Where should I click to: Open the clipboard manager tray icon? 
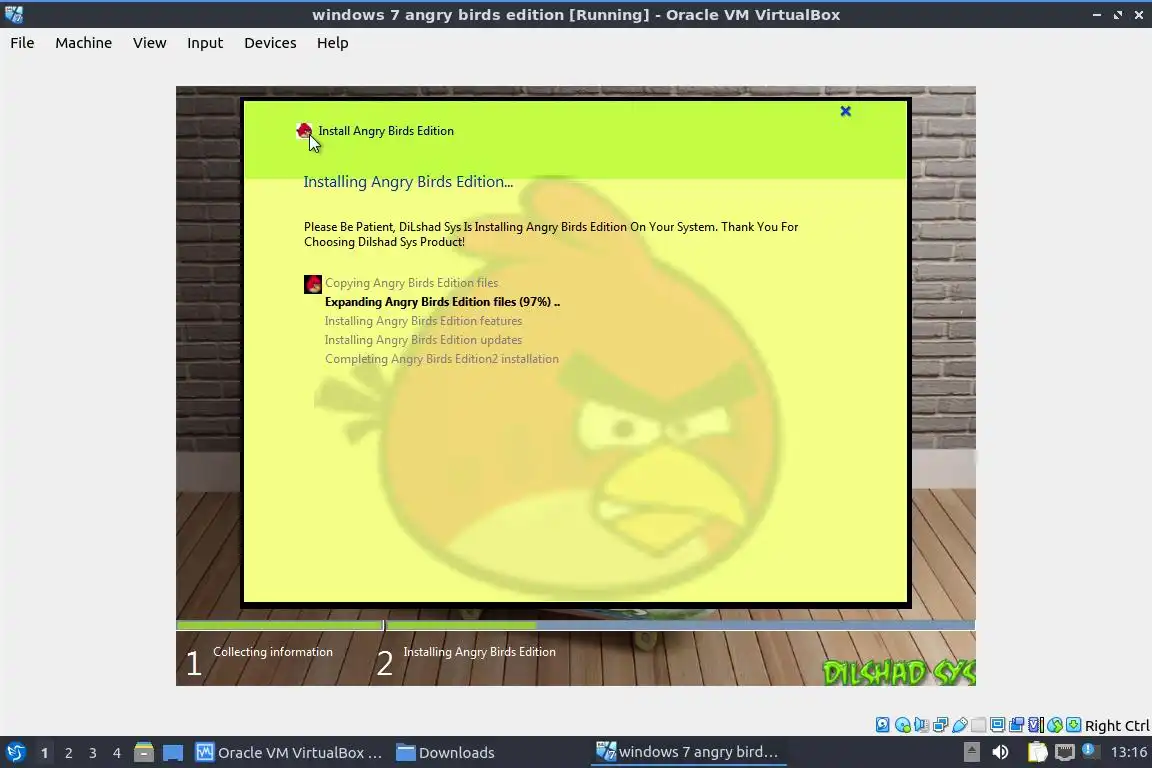pyautogui.click(x=1037, y=752)
